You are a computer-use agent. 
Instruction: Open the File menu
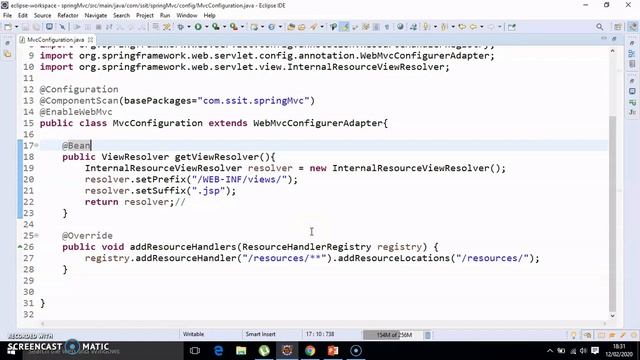[7, 16]
